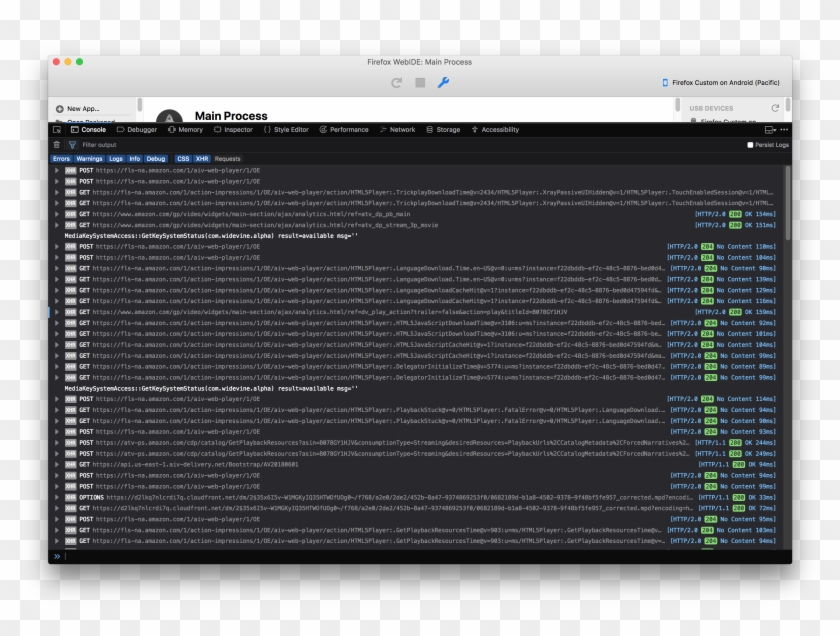
Task: Enable the Persist Logs checkbox
Action: point(751,145)
